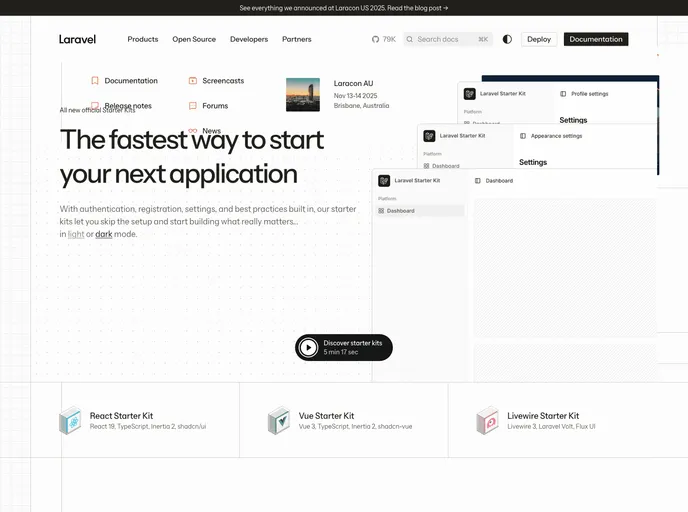The height and width of the screenshot is (512, 688).
Task: Click the Forums chat icon
Action: pyautogui.click(x=193, y=105)
